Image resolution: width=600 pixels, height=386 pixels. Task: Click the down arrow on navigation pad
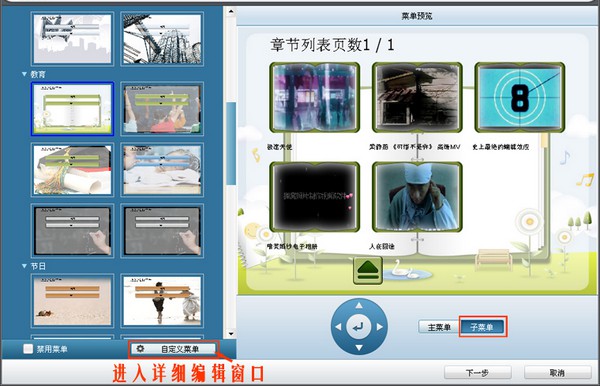(359, 348)
